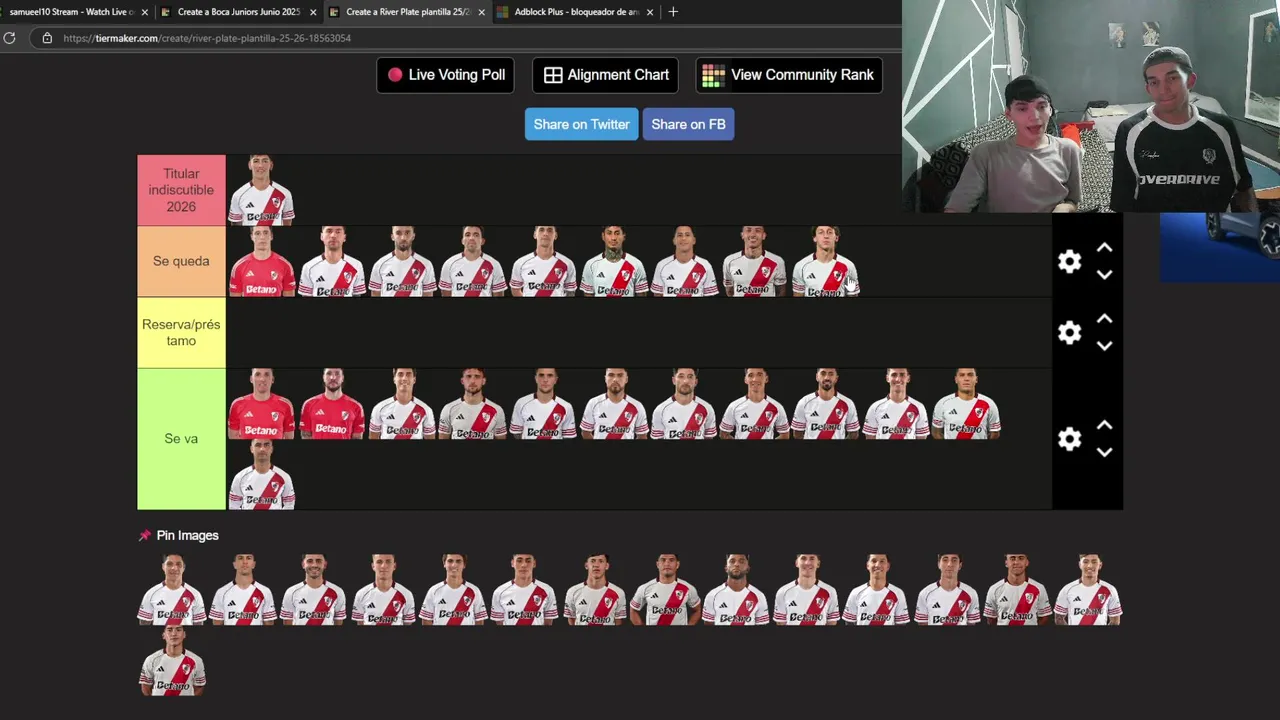
Task: Move Reserva/préstamo tier down with arrow
Action: tap(1104, 346)
